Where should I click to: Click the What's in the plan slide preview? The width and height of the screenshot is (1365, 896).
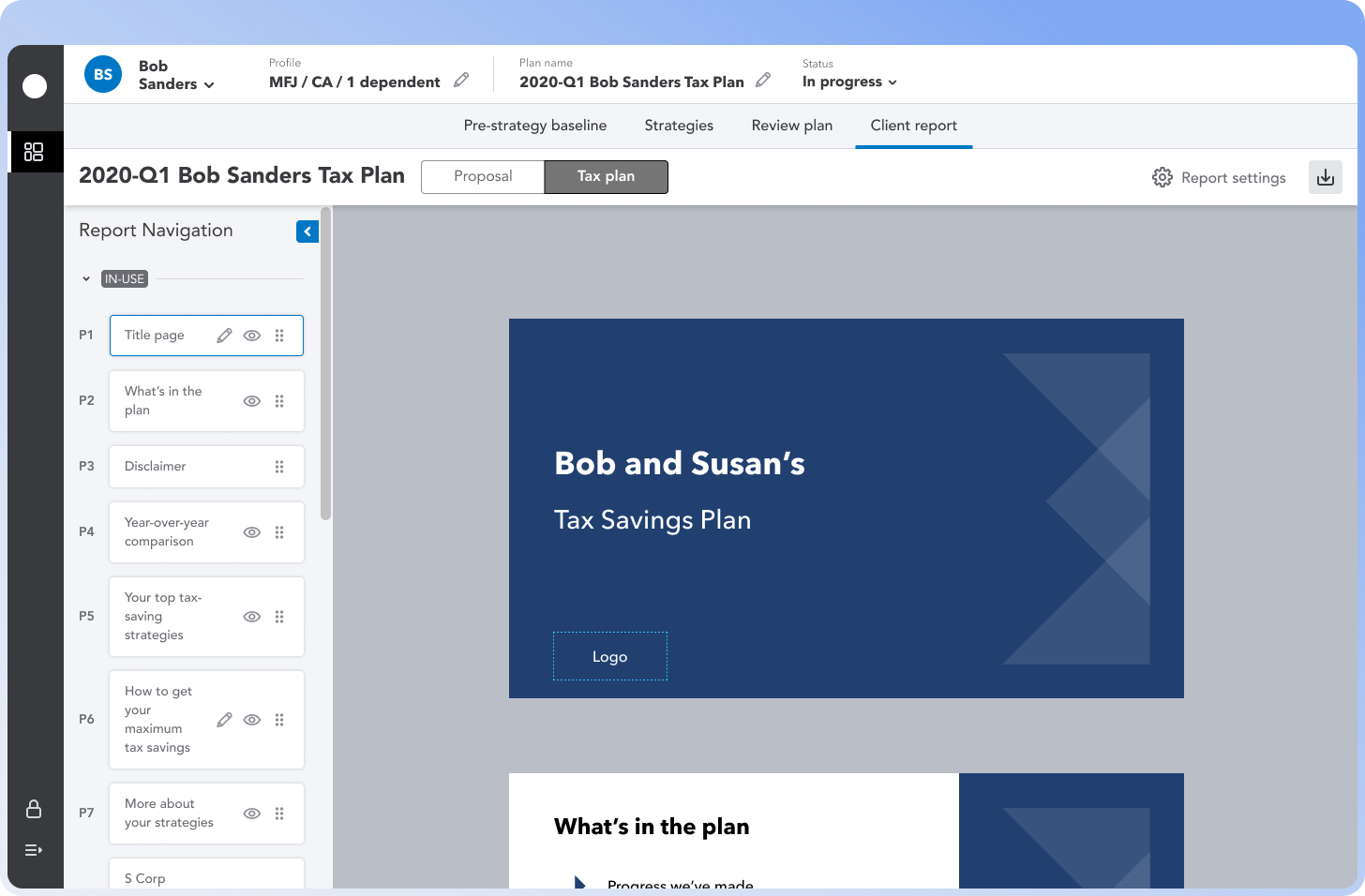(x=847, y=830)
